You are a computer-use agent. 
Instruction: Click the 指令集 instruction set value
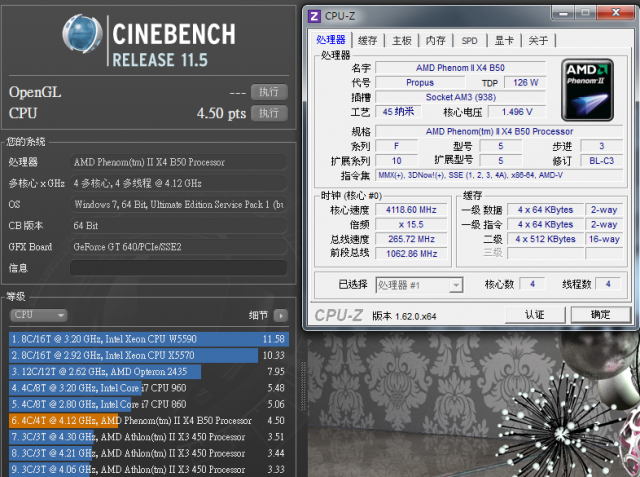coord(499,175)
